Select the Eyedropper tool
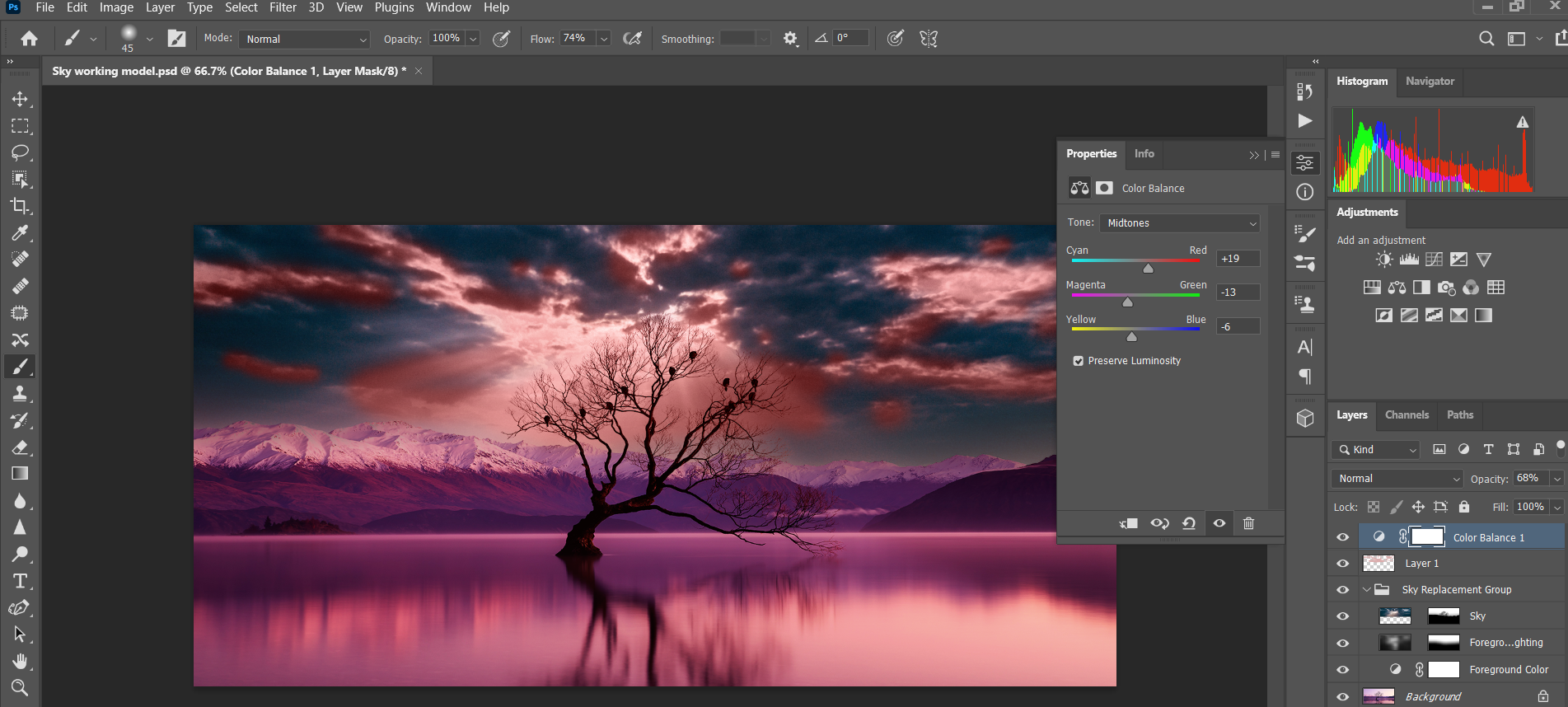Screen dimensions: 1568x707 [x=20, y=233]
